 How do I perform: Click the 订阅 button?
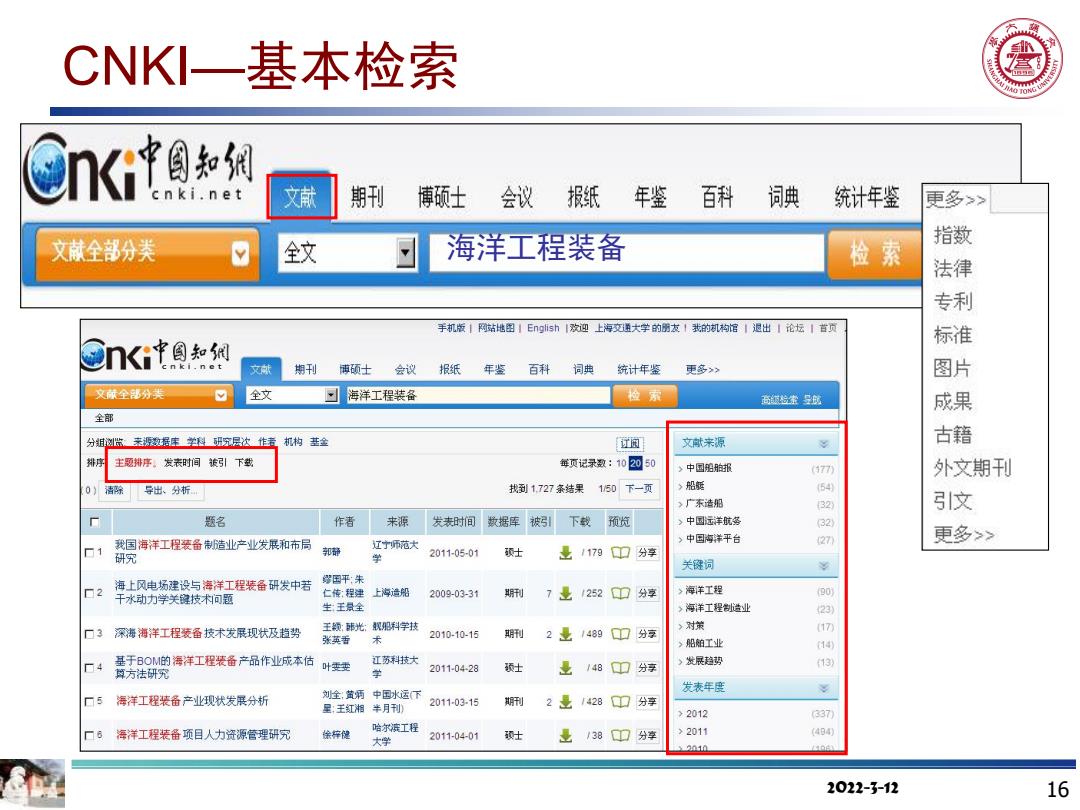click(x=630, y=444)
